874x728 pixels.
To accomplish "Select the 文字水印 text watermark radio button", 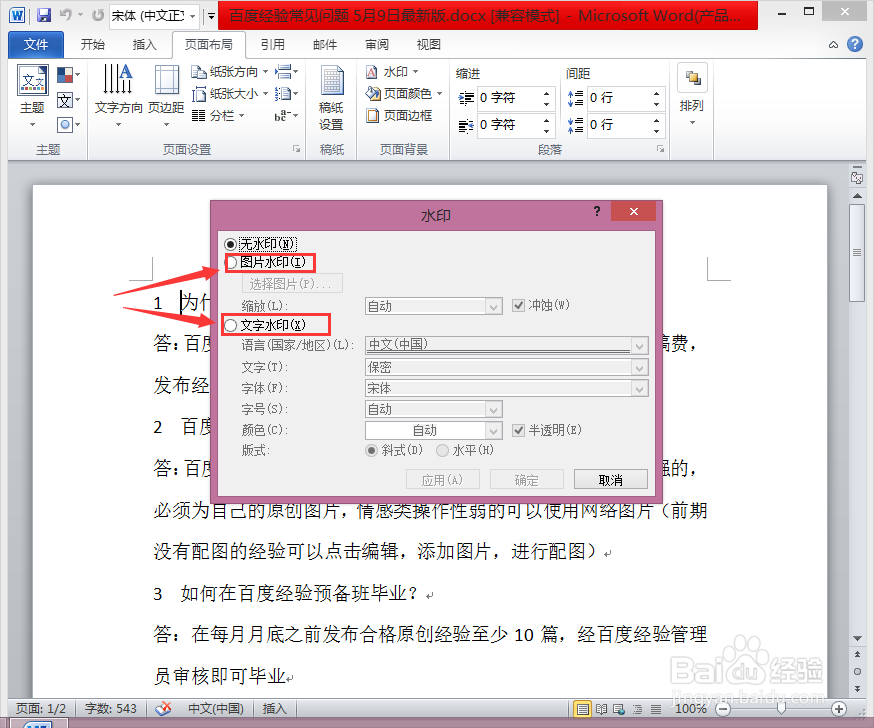I will pyautogui.click(x=231, y=324).
